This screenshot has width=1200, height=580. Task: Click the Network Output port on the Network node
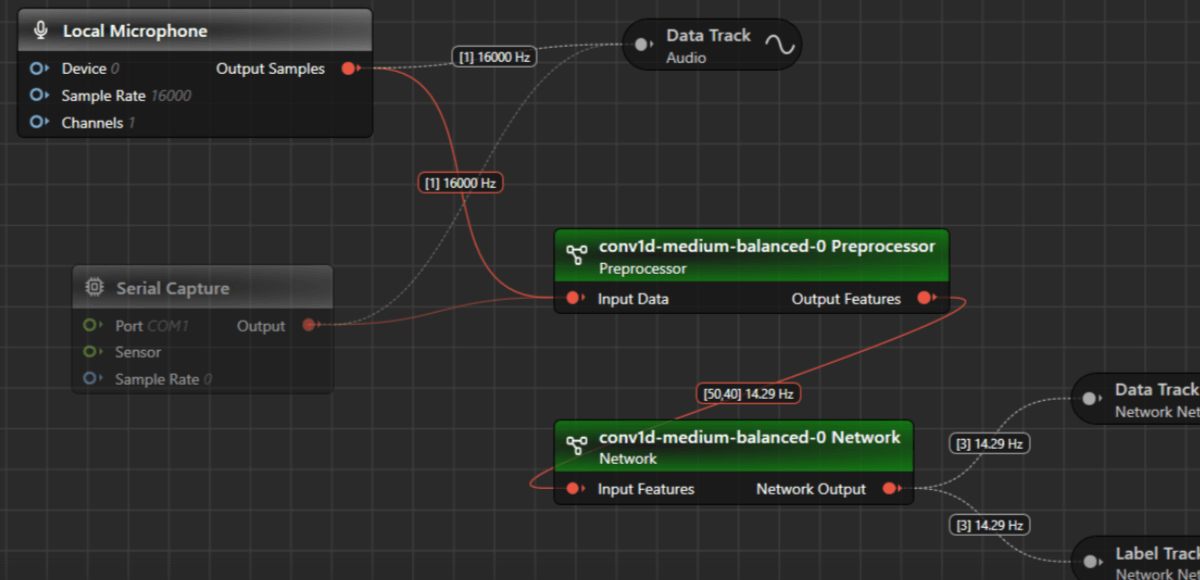889,489
